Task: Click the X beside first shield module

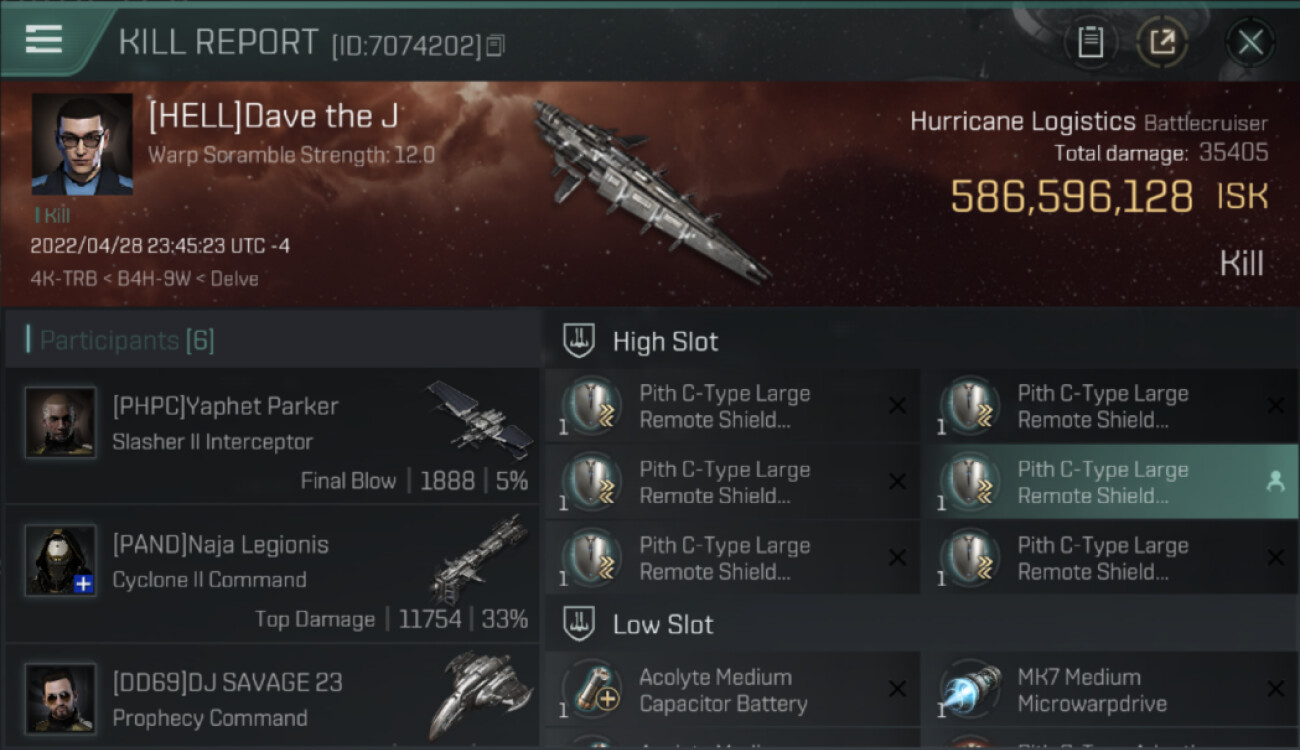Action: pos(897,406)
